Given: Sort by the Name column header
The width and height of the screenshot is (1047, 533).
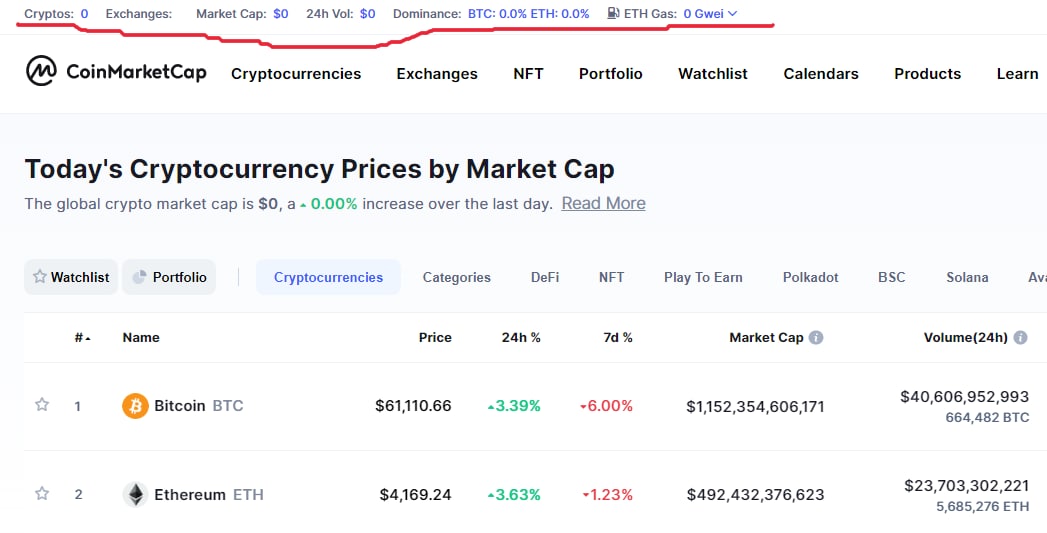Looking at the screenshot, I should [141, 337].
